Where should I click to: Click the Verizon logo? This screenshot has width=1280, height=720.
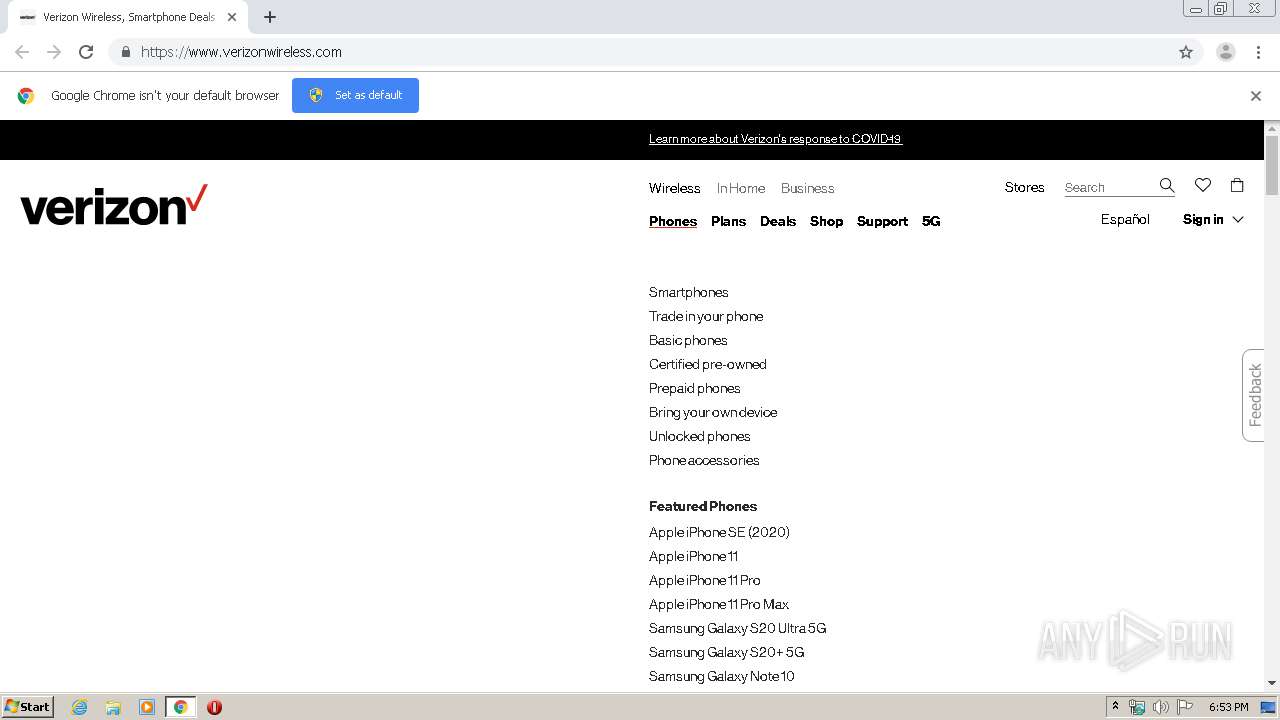click(114, 205)
